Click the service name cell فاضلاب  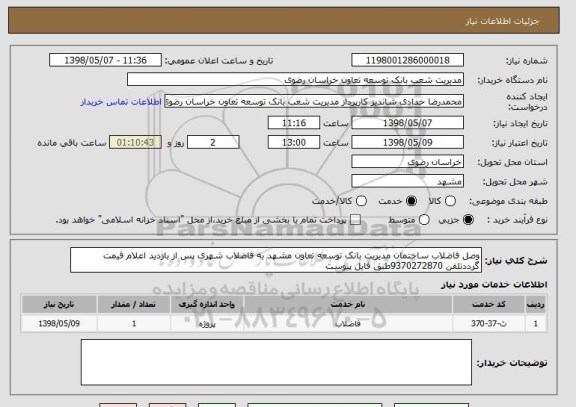coord(348,324)
